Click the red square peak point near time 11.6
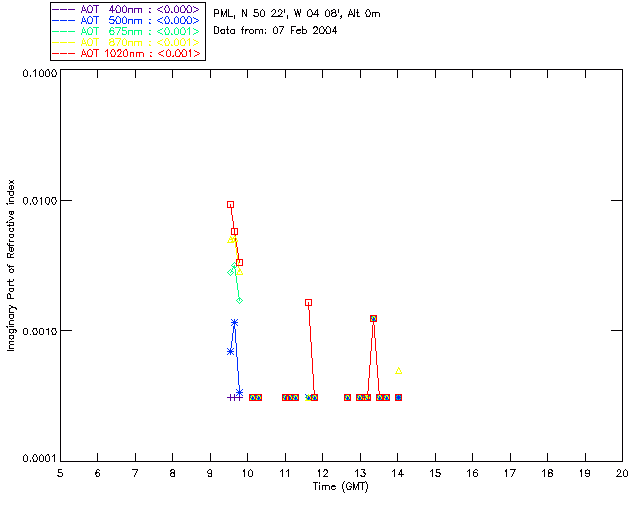This screenshot has width=640, height=512. click(x=309, y=303)
